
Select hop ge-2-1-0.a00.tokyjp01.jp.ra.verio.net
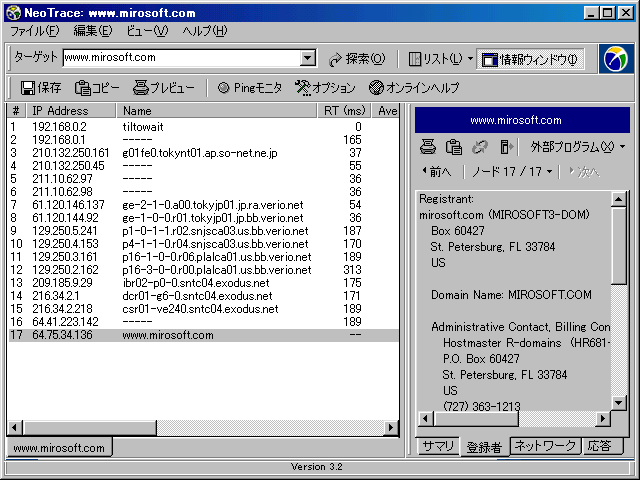[203, 205]
